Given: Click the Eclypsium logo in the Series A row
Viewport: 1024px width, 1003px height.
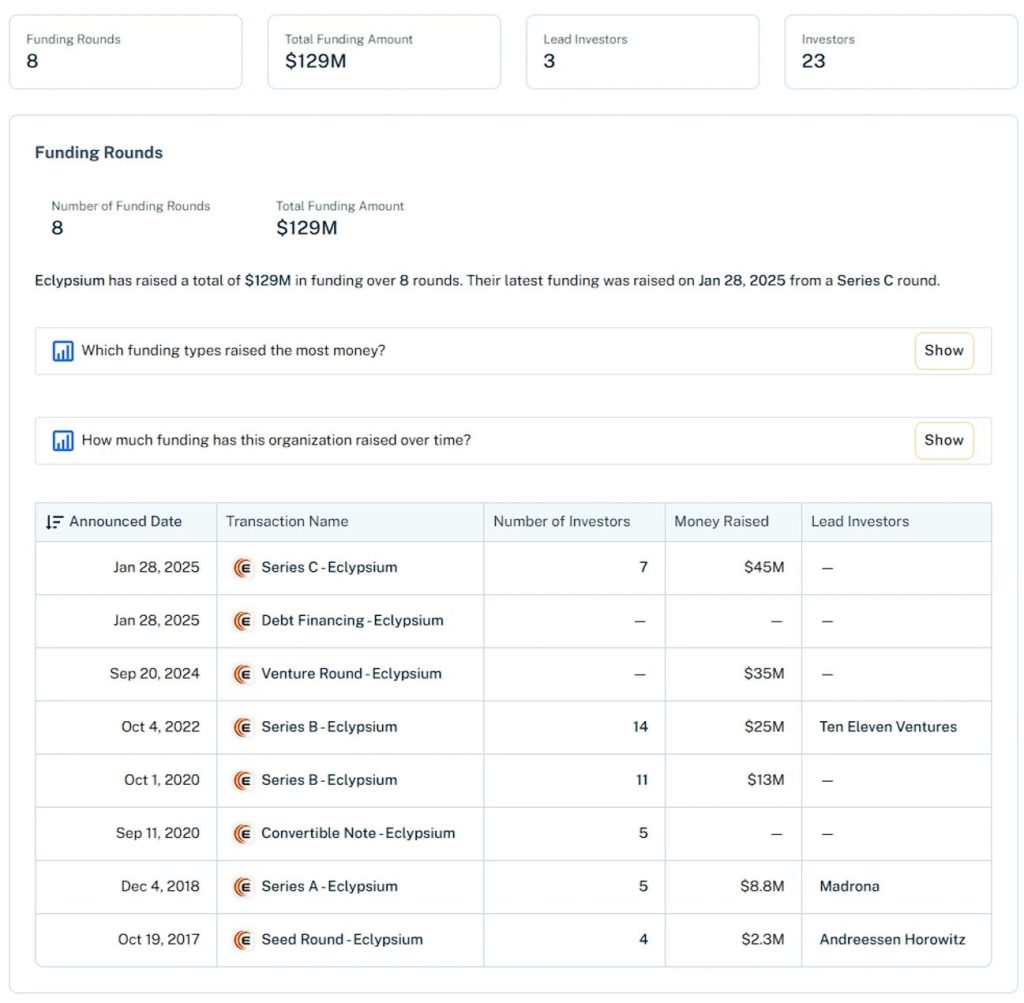Looking at the screenshot, I should (x=243, y=887).
